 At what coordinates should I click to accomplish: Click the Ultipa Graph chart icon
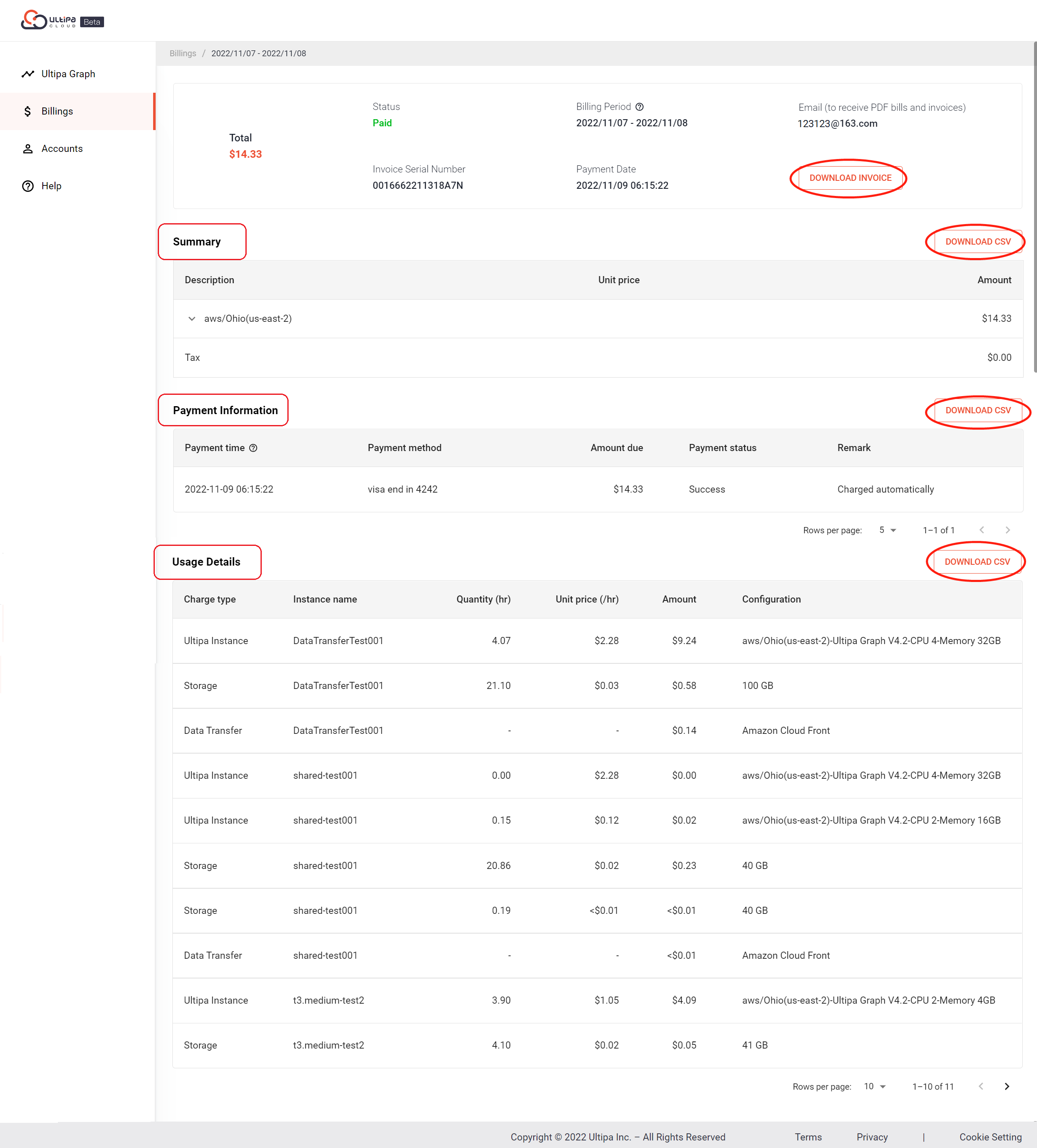coord(27,74)
